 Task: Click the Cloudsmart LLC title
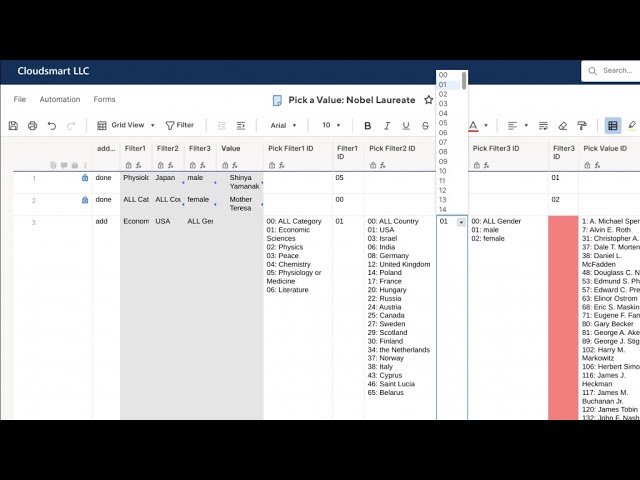tap(53, 71)
